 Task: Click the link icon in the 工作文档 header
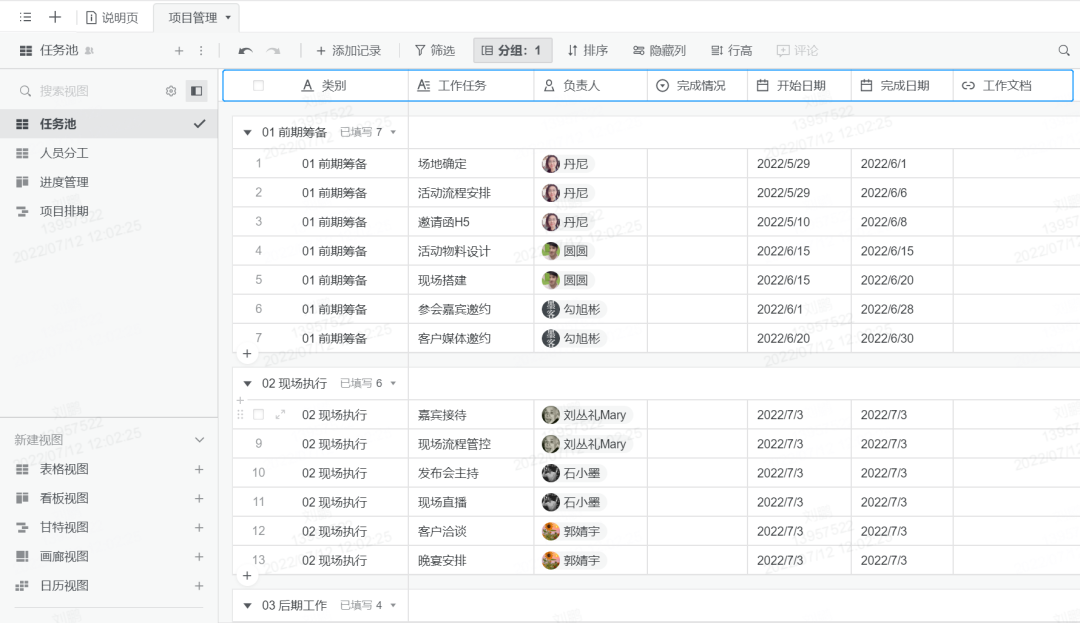point(968,85)
